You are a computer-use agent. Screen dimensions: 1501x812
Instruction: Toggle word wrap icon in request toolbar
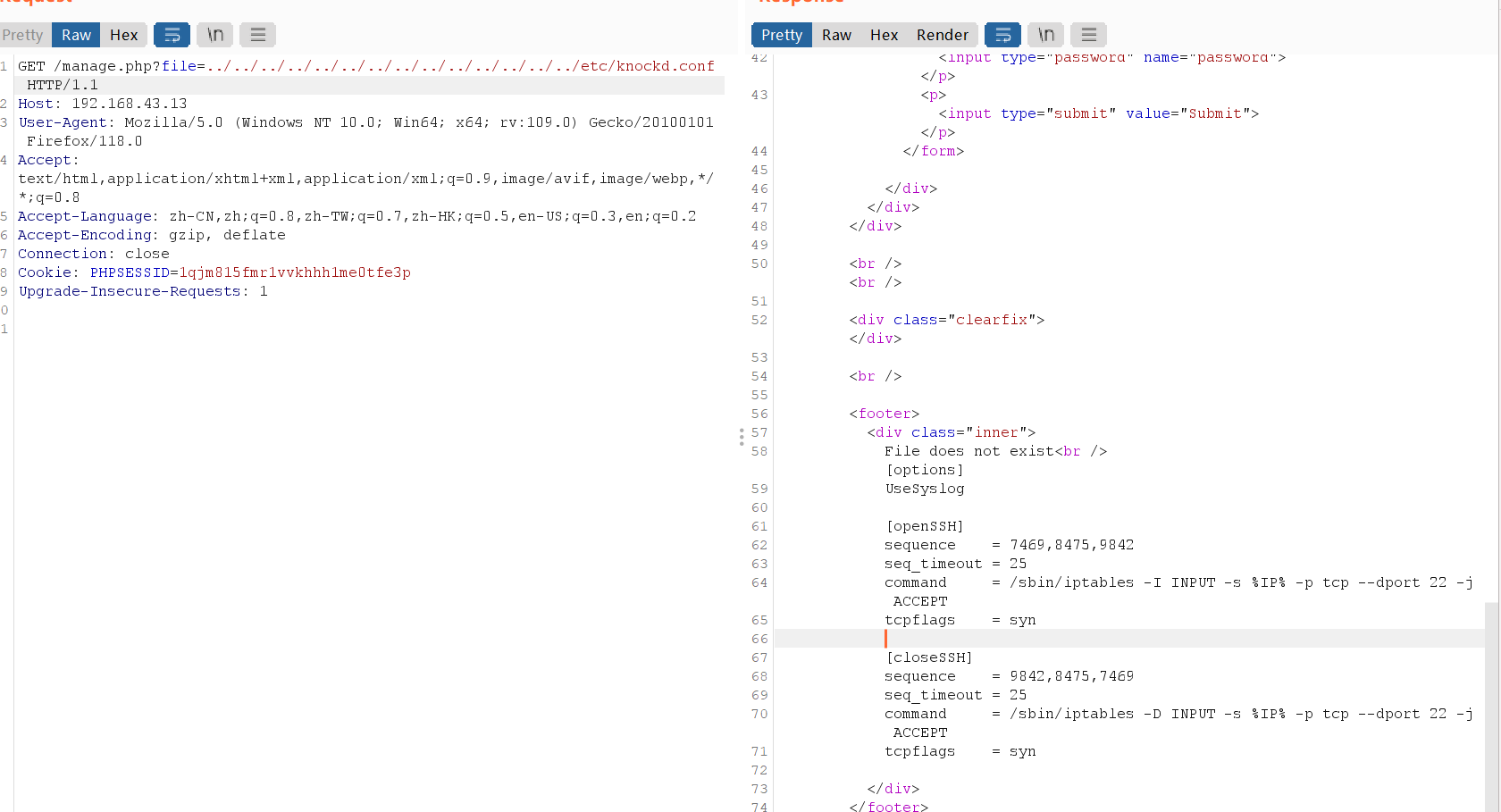172,35
